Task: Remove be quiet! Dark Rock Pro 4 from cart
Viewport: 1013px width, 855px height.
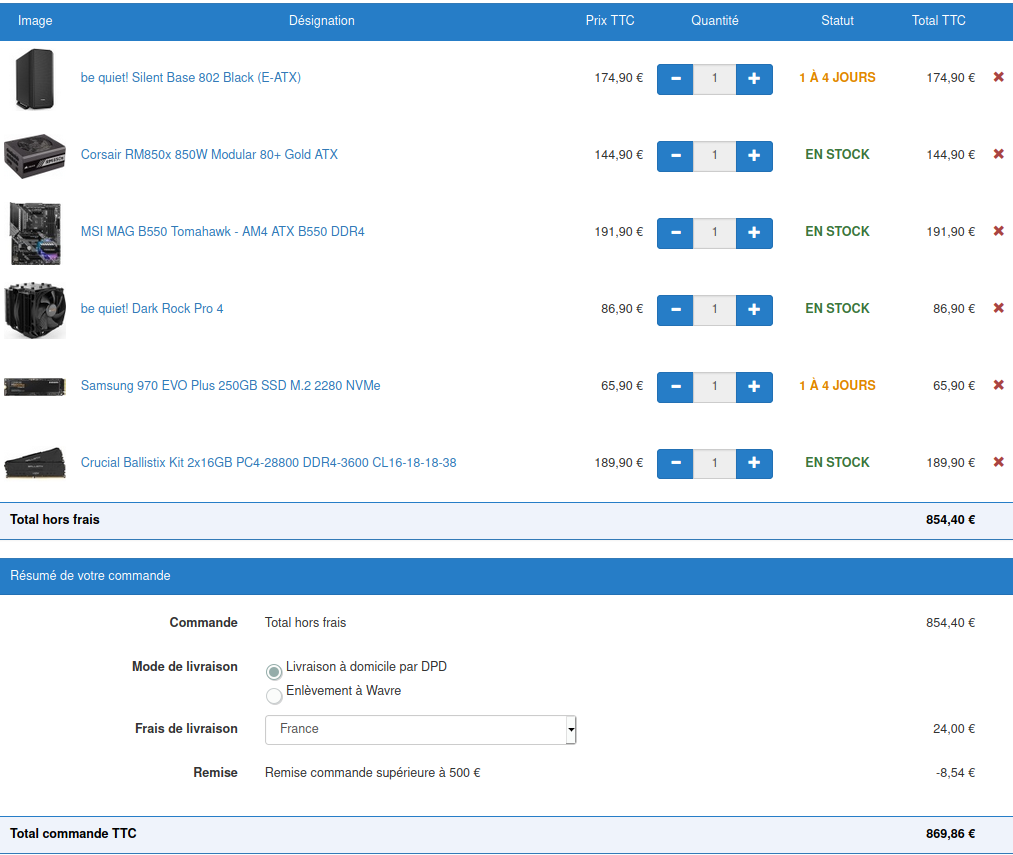Action: (x=998, y=308)
